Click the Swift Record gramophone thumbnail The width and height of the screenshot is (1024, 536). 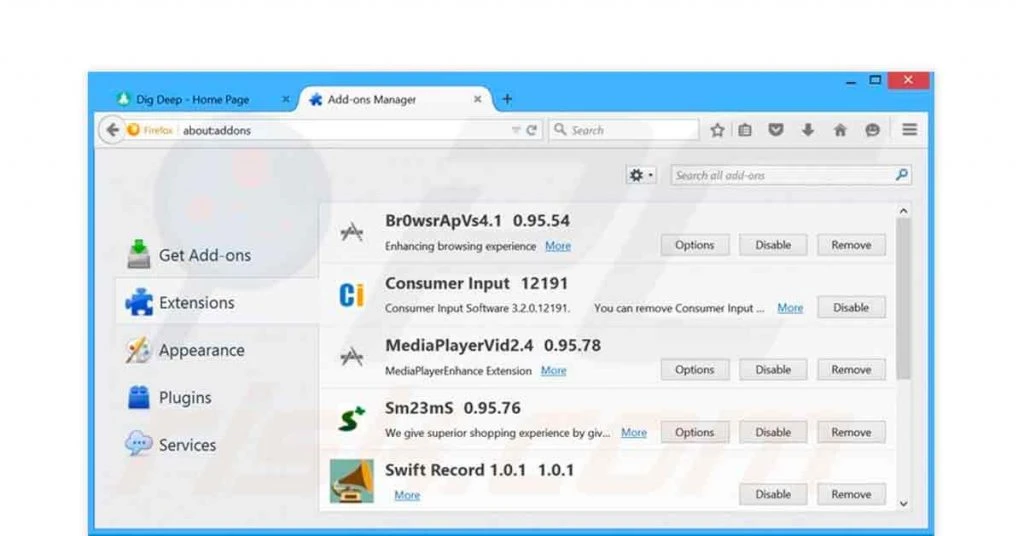pyautogui.click(x=352, y=481)
